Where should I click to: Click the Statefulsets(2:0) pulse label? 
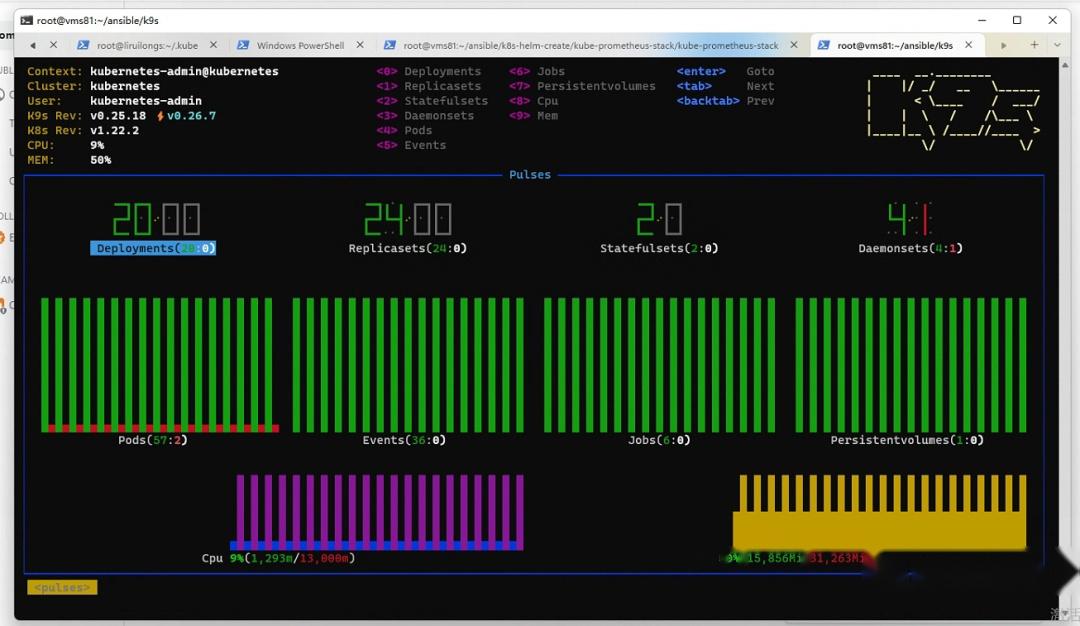click(659, 248)
